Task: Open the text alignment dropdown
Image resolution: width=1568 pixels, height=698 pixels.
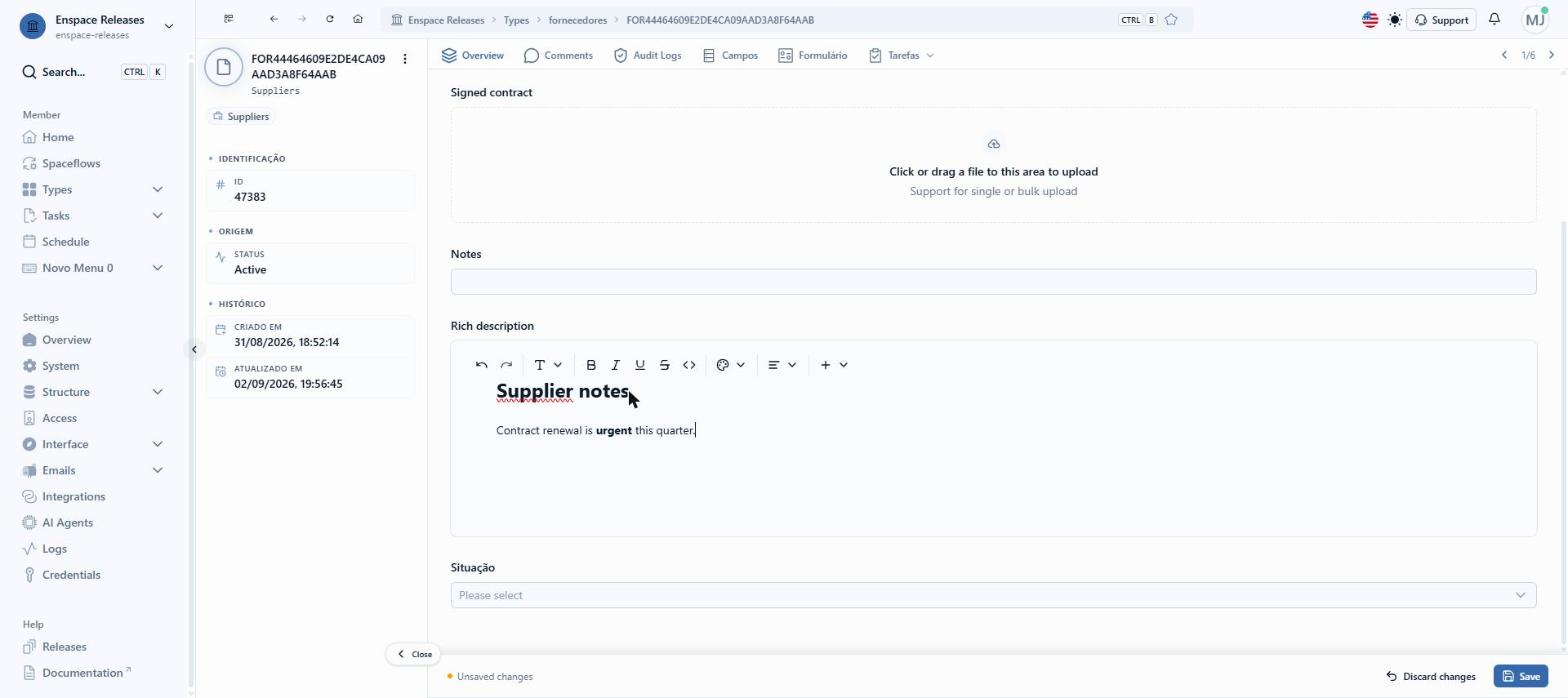Action: (782, 365)
